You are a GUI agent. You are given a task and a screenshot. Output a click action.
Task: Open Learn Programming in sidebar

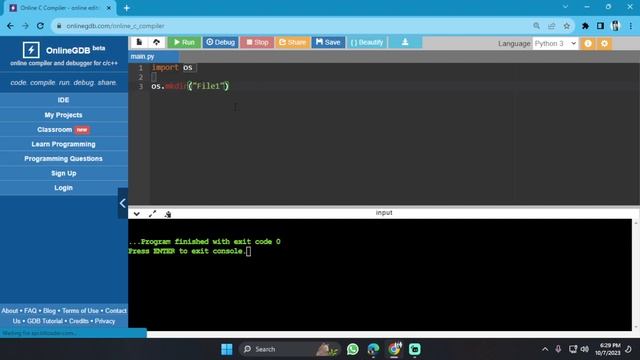63,144
